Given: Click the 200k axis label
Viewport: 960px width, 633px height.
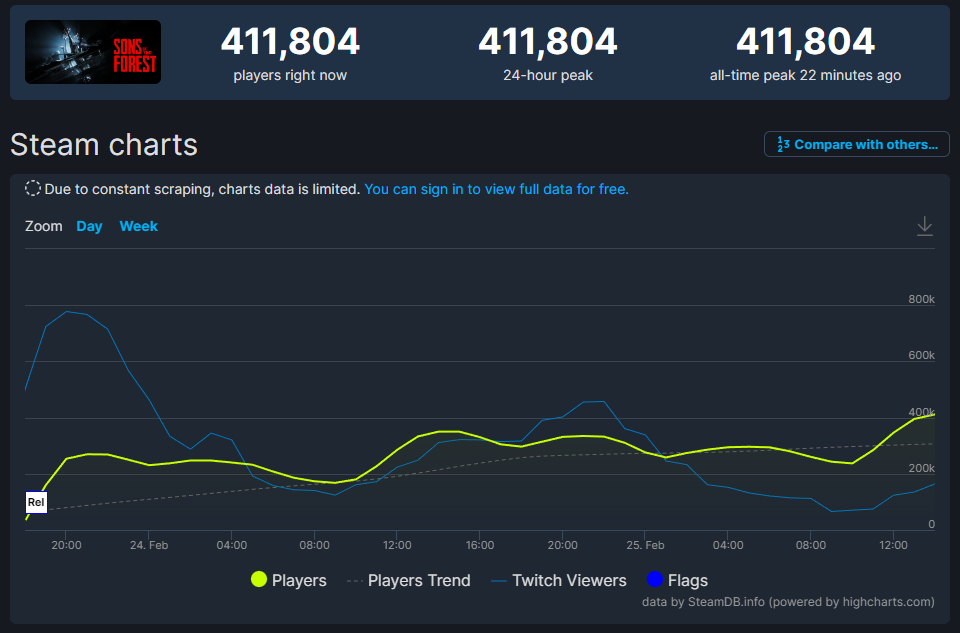Looking at the screenshot, I should (x=921, y=468).
